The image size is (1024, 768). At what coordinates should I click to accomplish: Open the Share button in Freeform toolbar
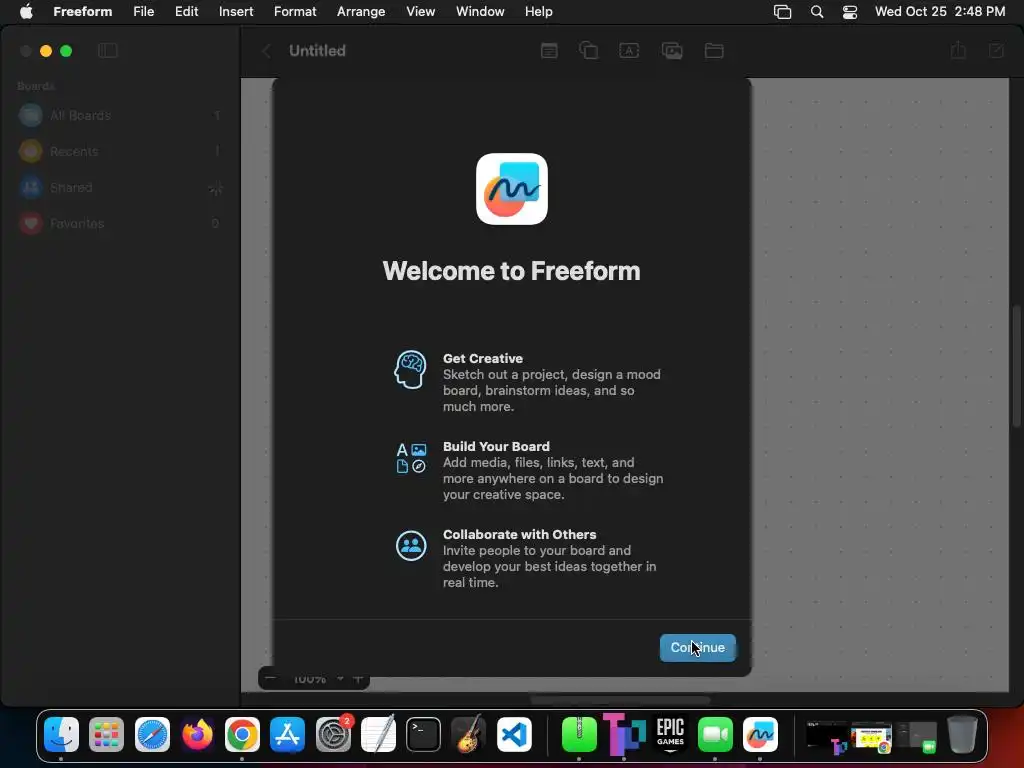pyautogui.click(x=958, y=50)
